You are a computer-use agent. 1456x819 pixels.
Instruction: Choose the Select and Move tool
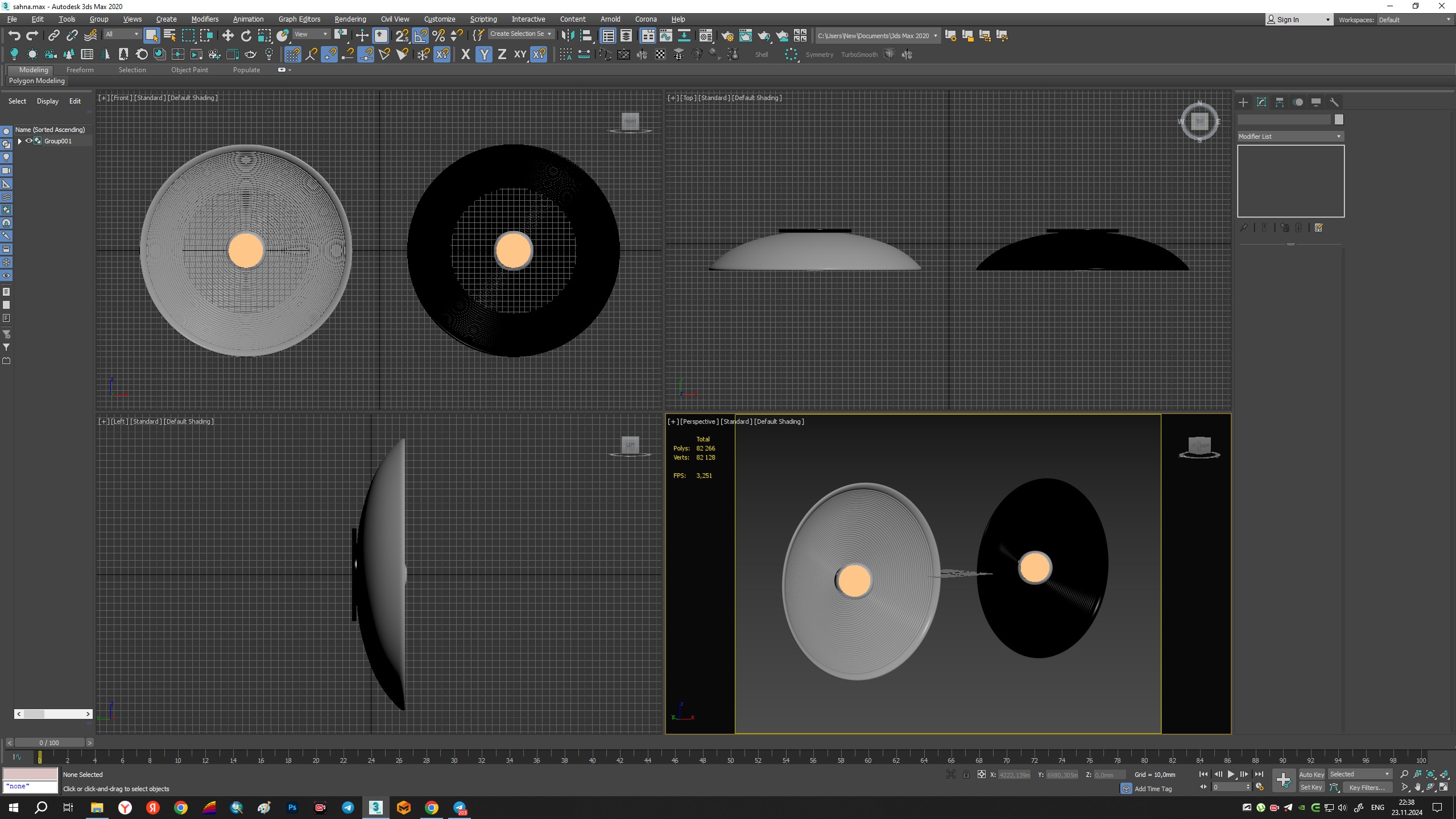227,36
